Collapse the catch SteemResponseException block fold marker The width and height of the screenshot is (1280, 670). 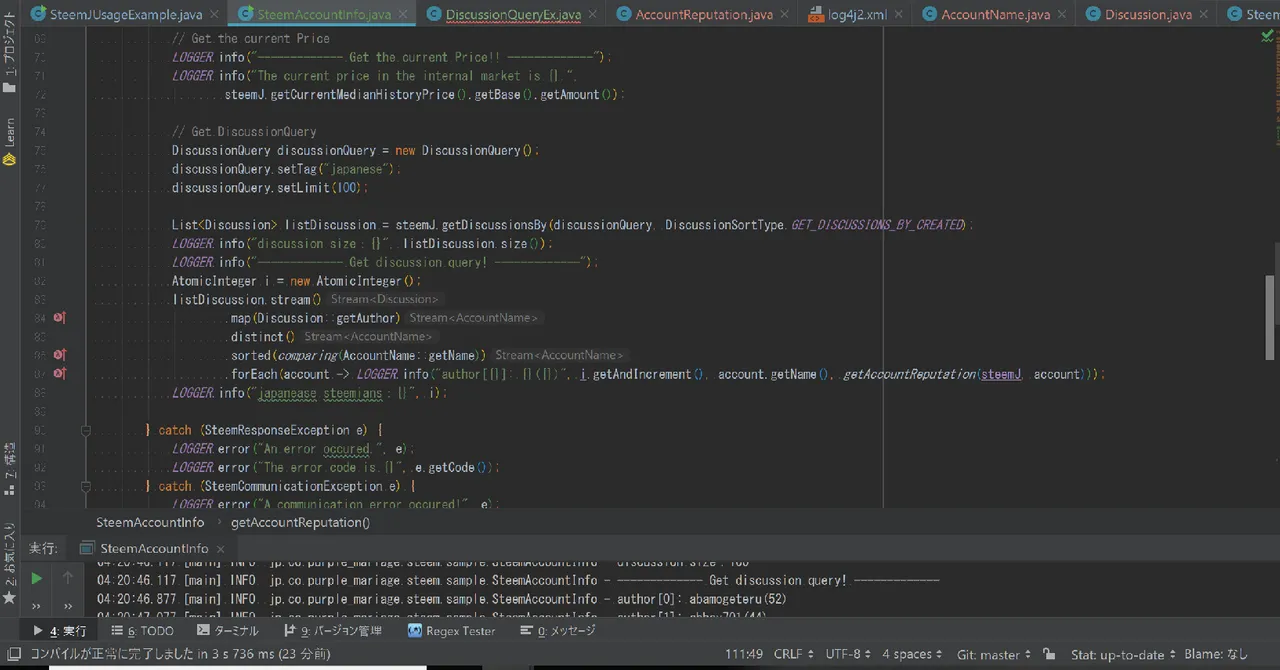[x=86, y=430]
